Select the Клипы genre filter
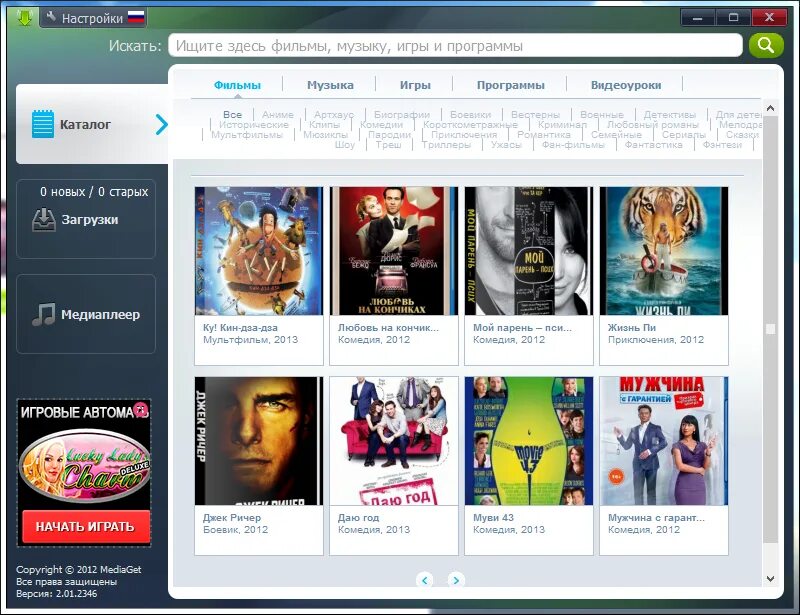Screen dimensions: 800x615 point(324,125)
